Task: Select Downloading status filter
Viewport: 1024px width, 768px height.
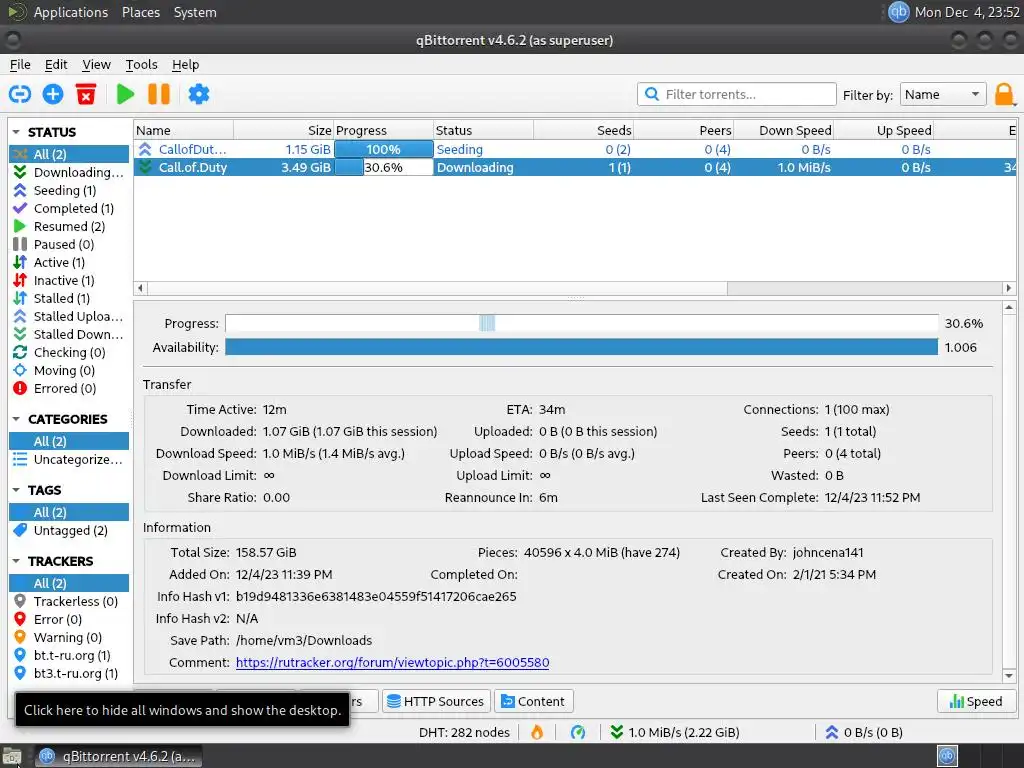Action: [x=69, y=172]
